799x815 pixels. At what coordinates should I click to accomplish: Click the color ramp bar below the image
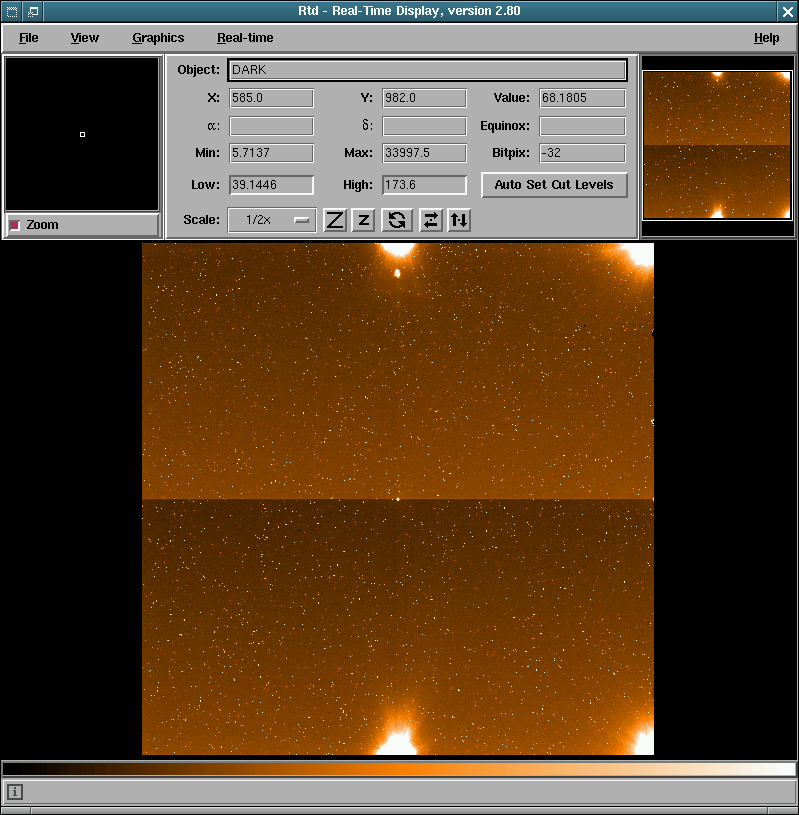tap(399, 769)
